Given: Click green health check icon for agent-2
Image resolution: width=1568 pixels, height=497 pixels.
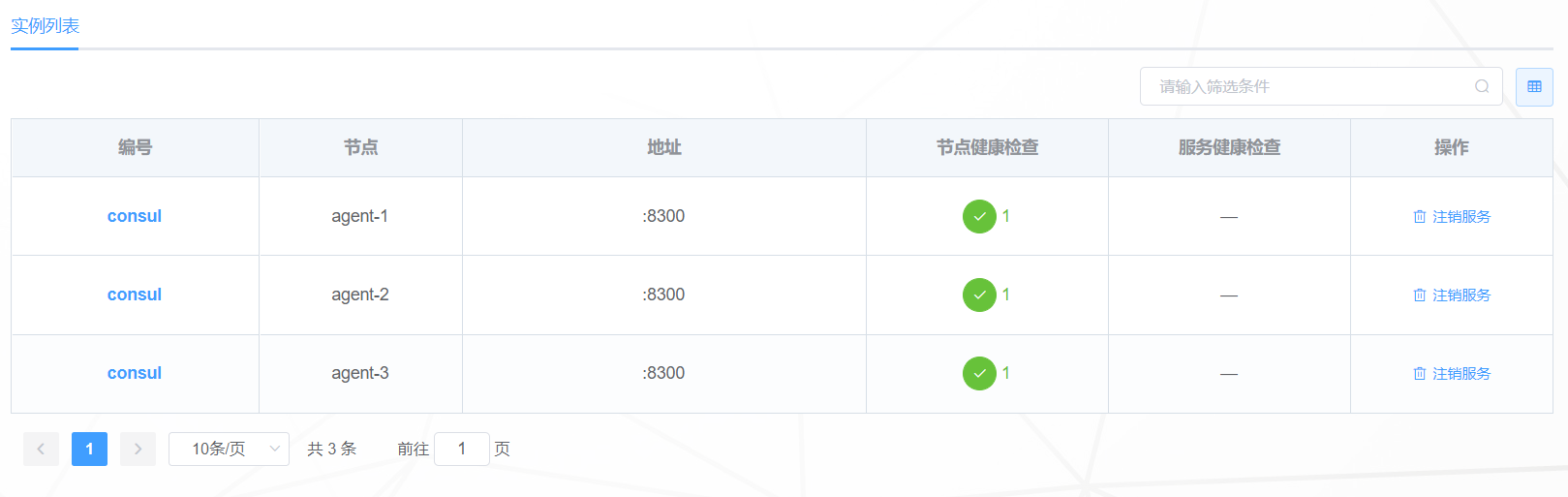Looking at the screenshot, I should 979,295.
